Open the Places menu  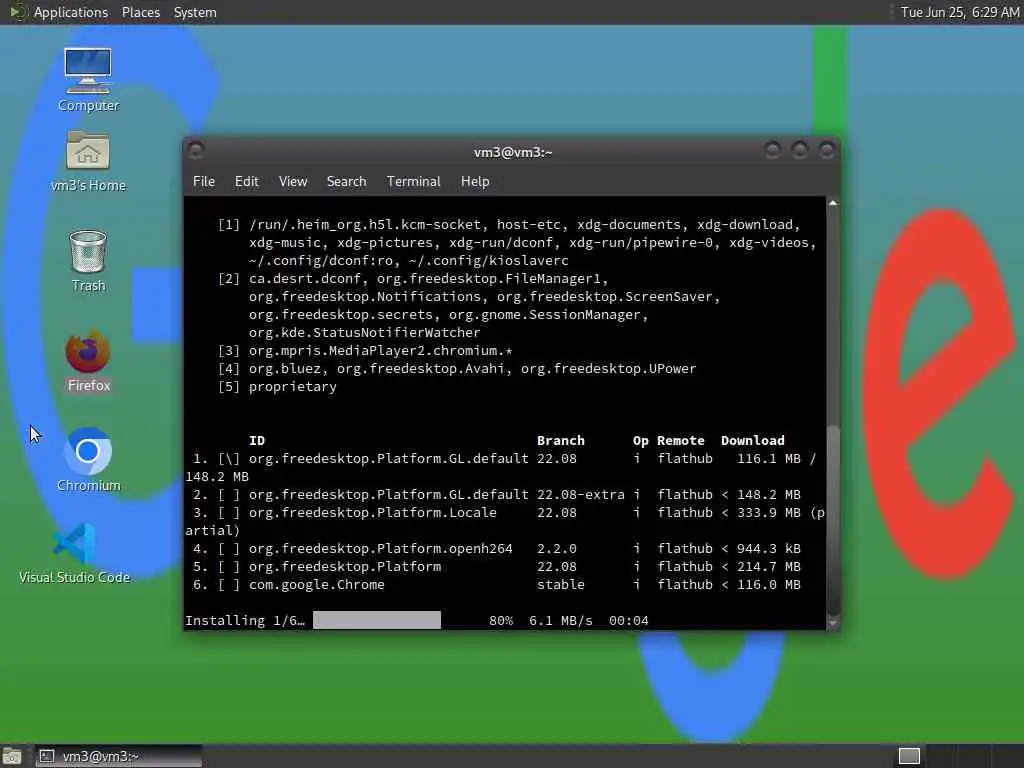point(140,12)
